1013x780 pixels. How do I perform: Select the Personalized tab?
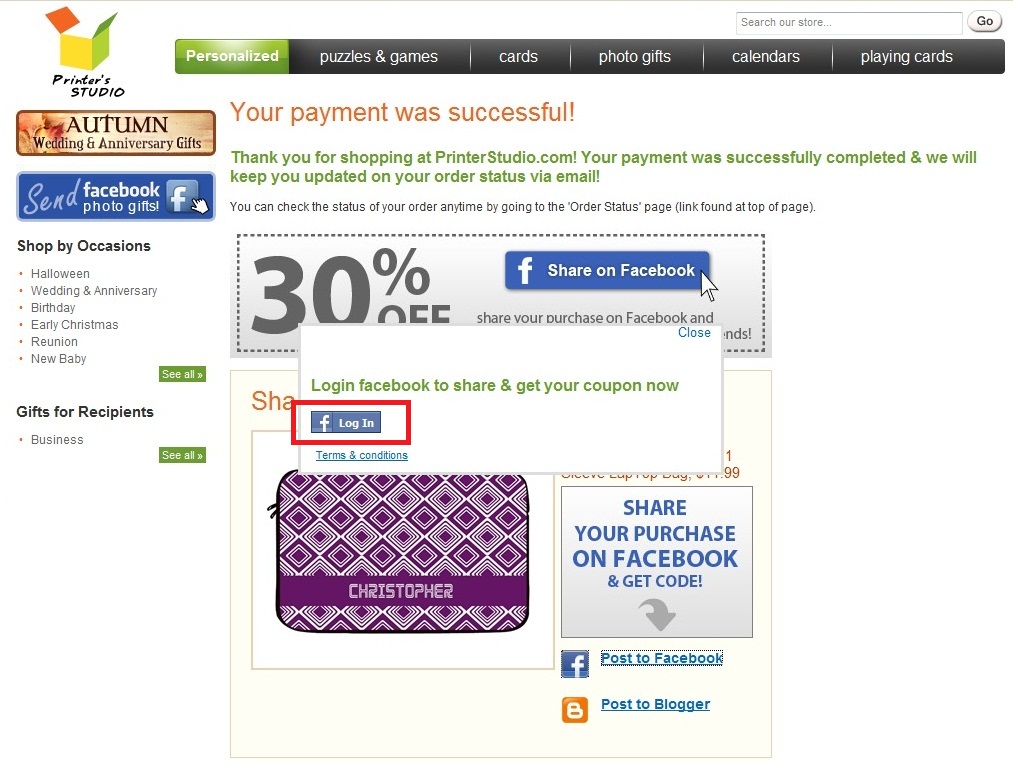pos(232,56)
